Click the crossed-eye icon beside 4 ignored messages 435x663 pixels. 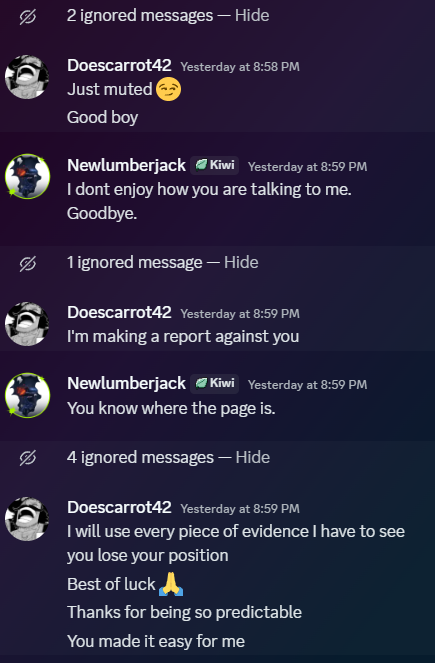[x=28, y=458]
